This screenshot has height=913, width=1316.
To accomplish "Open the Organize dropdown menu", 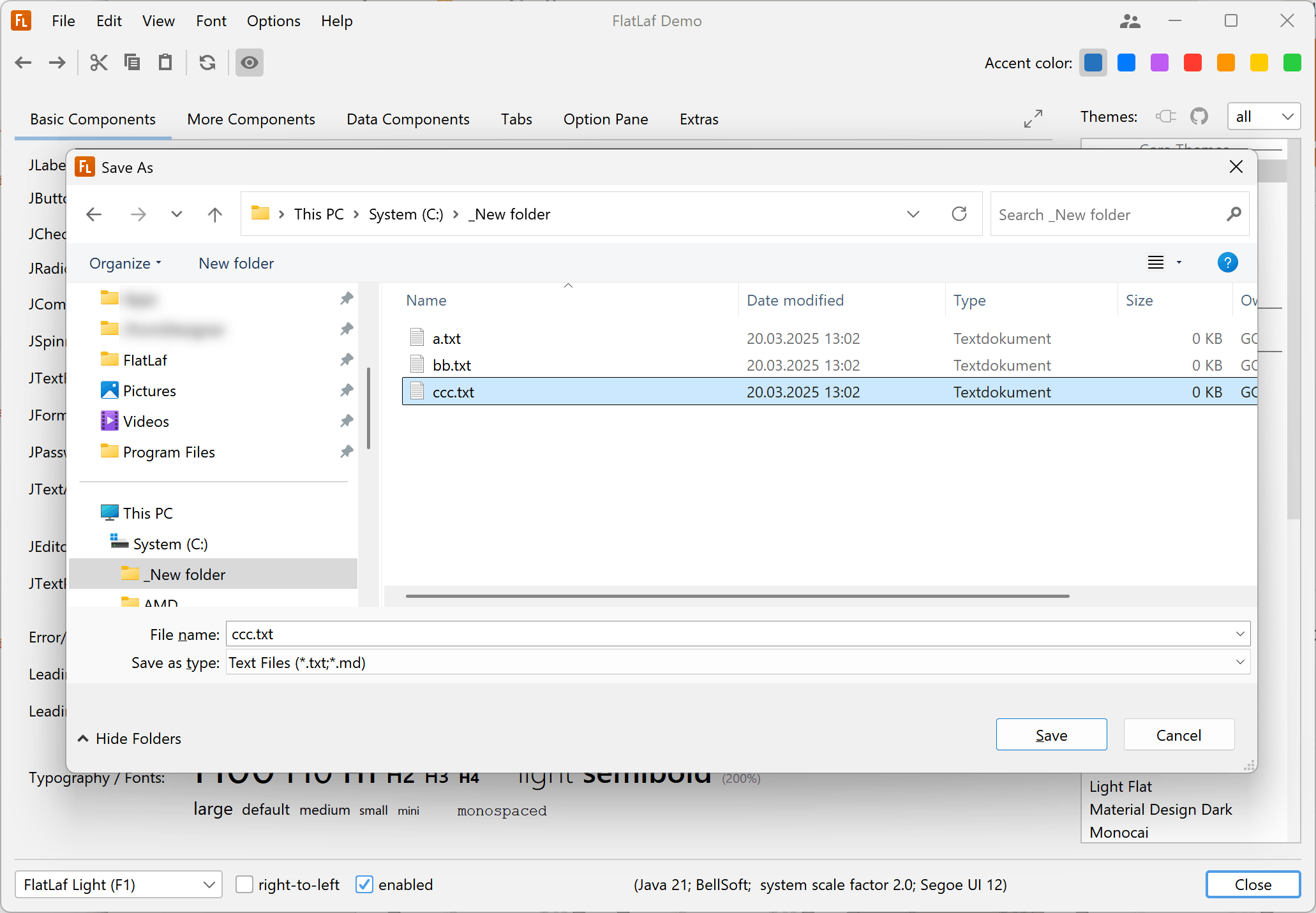I will [x=126, y=264].
